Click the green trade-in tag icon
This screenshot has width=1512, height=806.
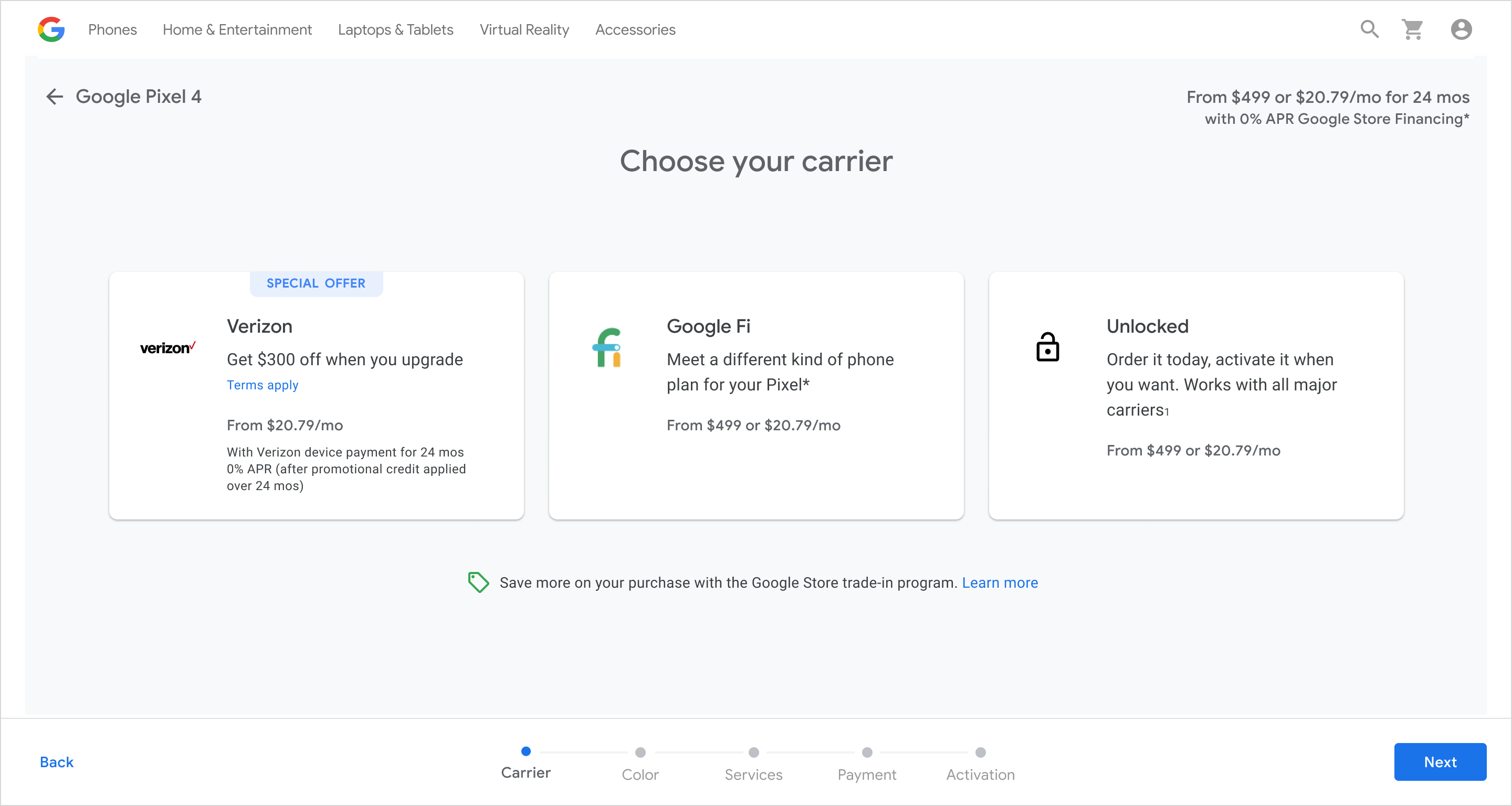point(478,582)
